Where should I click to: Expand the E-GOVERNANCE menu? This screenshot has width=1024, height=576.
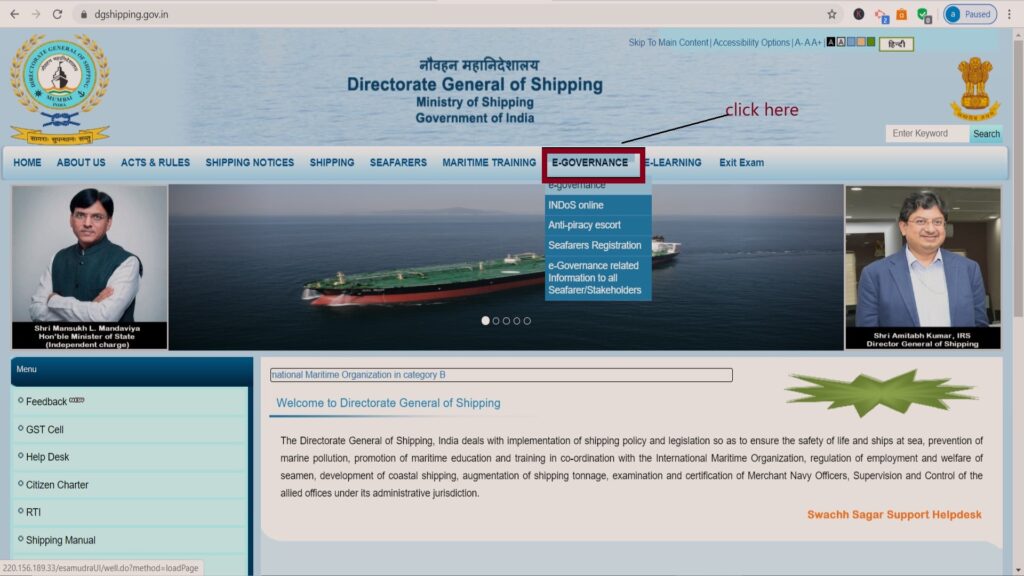click(x=590, y=163)
